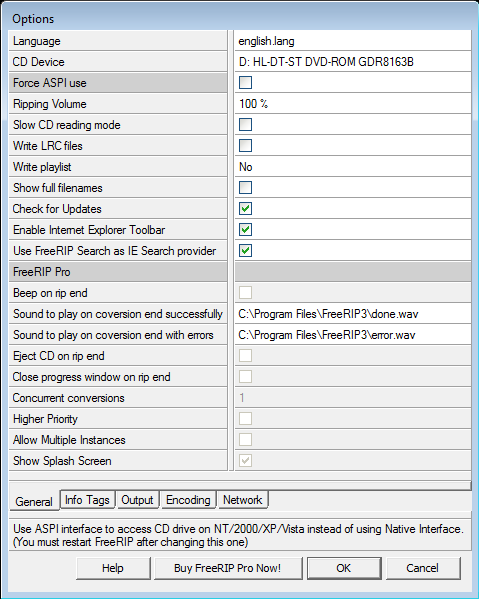Image resolution: width=479 pixels, height=599 pixels.
Task: Change the Write playlist No value
Action: click(353, 167)
